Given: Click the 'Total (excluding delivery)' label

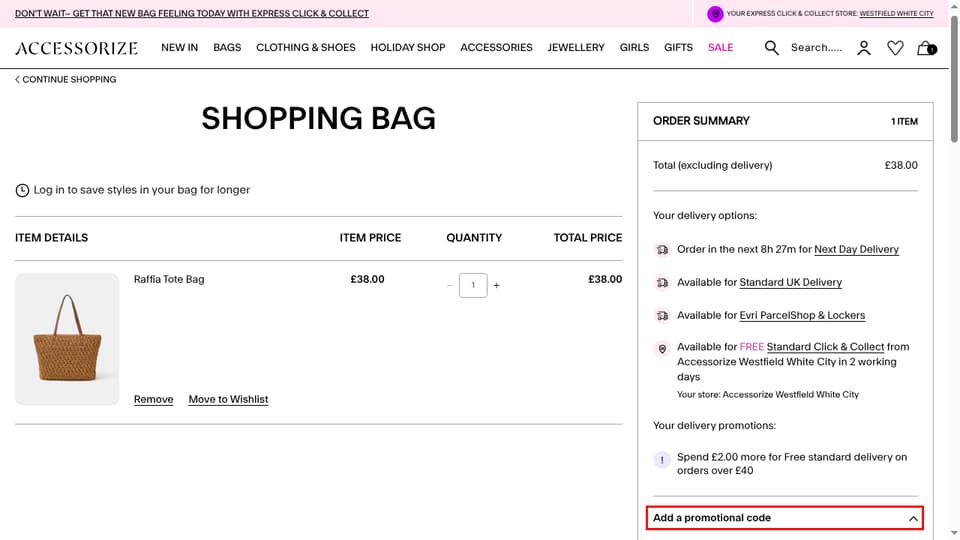Looking at the screenshot, I should [x=713, y=165].
